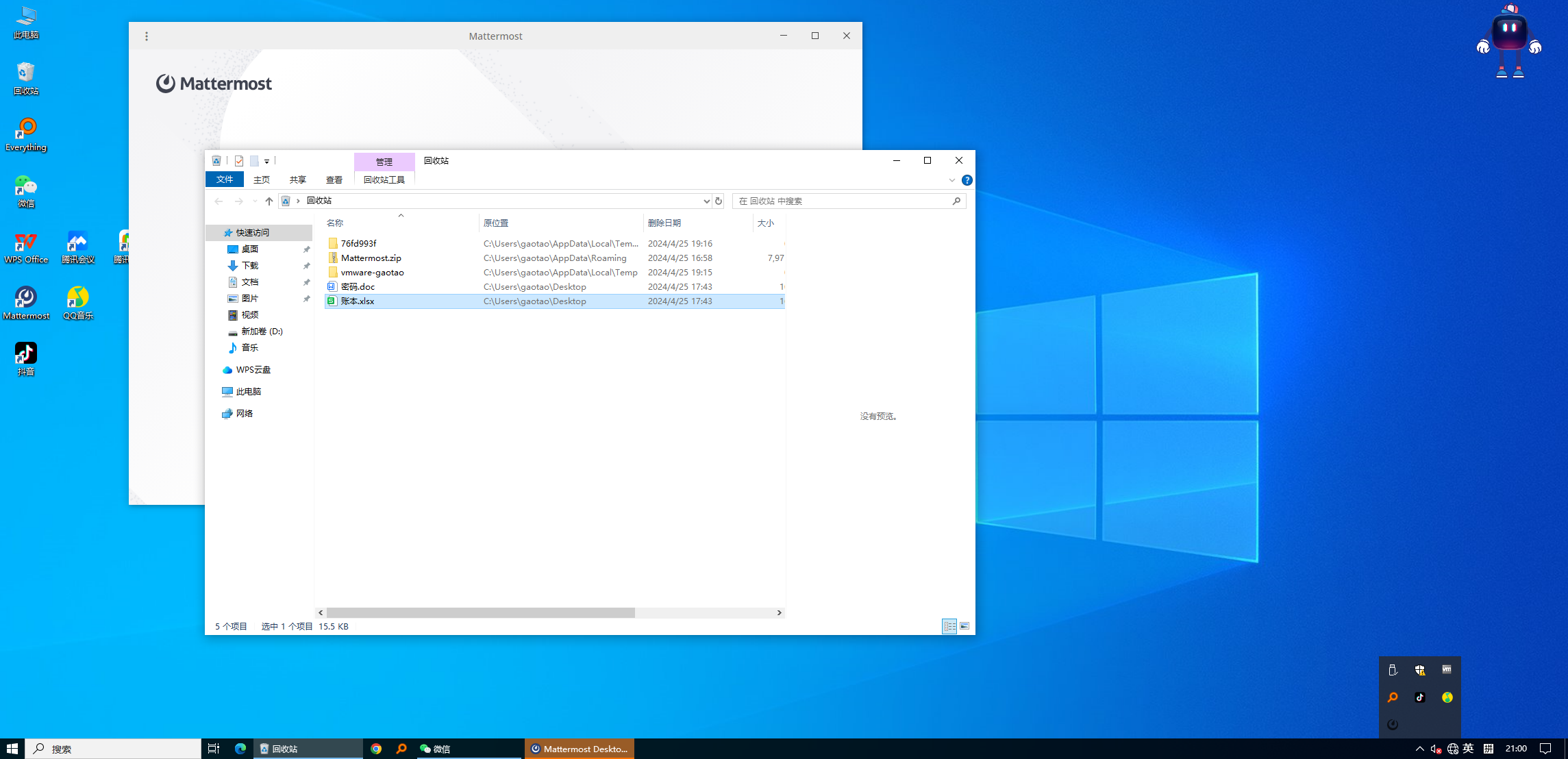Viewport: 1568px width, 759px height.
Task: Open the quick access toolbar customize dropdown
Action: 266,162
